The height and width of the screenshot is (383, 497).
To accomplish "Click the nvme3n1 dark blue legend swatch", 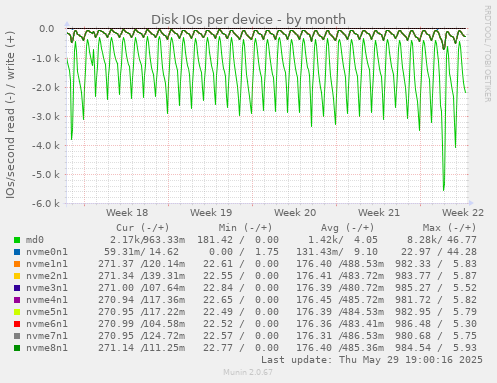I will 17,288.
